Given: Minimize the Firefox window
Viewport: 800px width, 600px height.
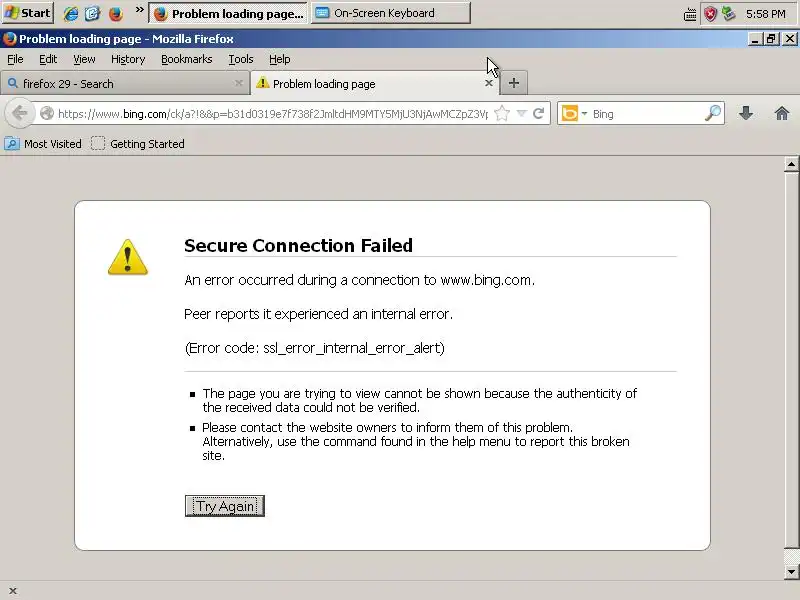Looking at the screenshot, I should (755, 39).
